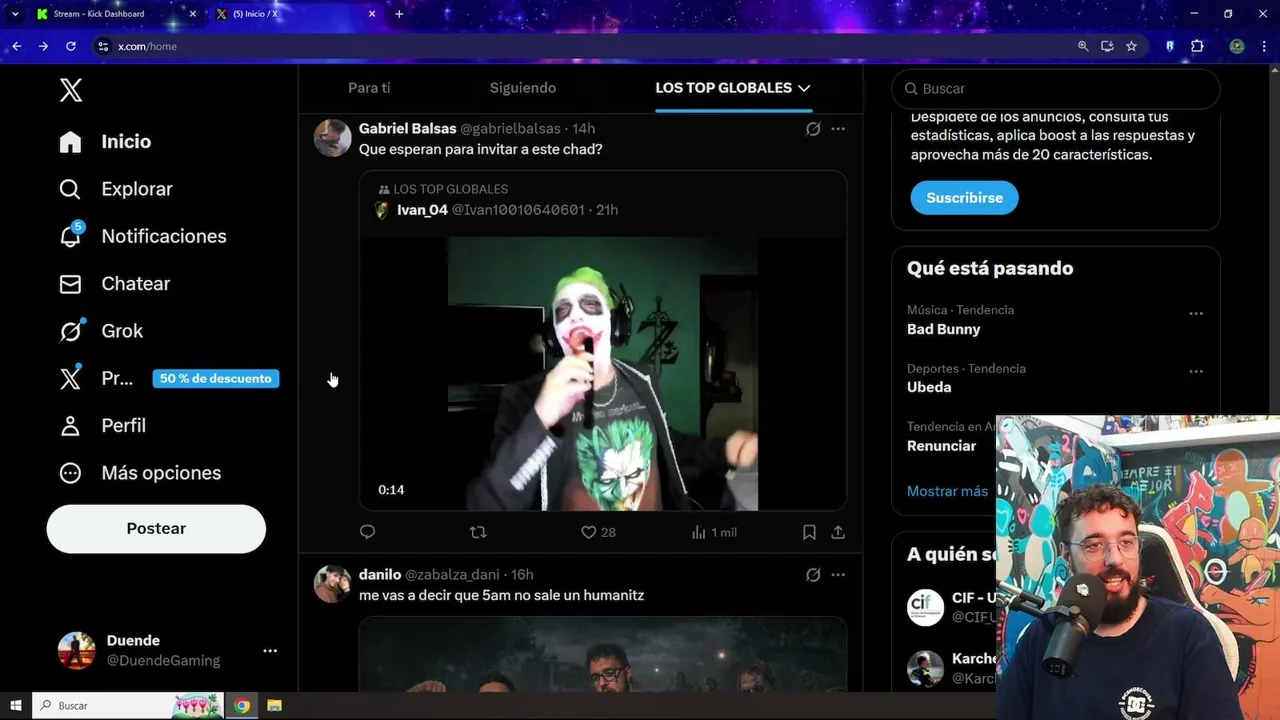Reload the current page

click(71, 46)
